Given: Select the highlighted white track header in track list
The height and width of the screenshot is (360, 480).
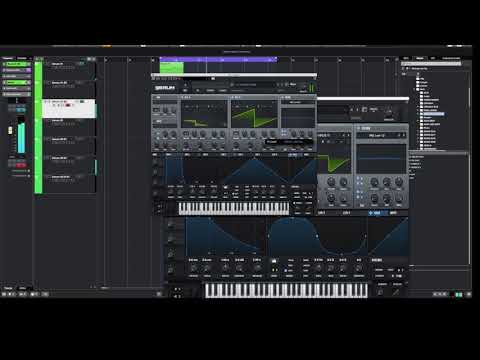Looking at the screenshot, I should click(x=69, y=108).
